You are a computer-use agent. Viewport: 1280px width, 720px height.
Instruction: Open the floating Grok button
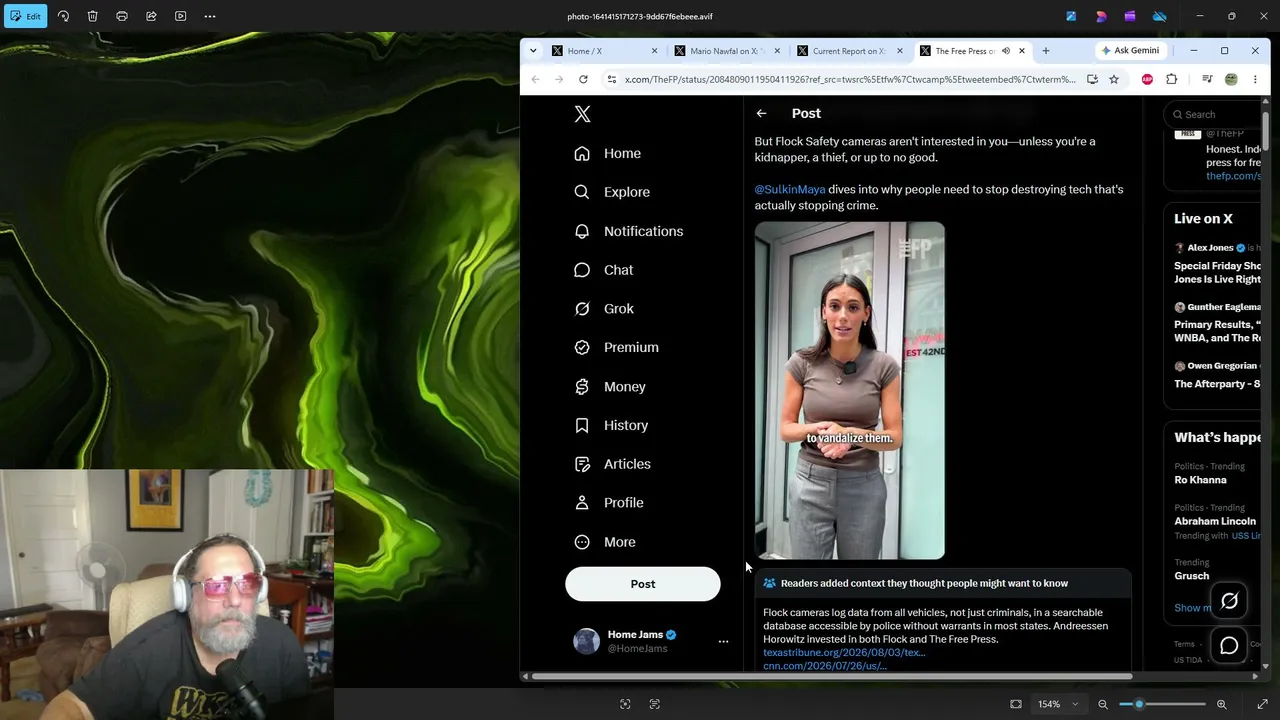click(1229, 601)
